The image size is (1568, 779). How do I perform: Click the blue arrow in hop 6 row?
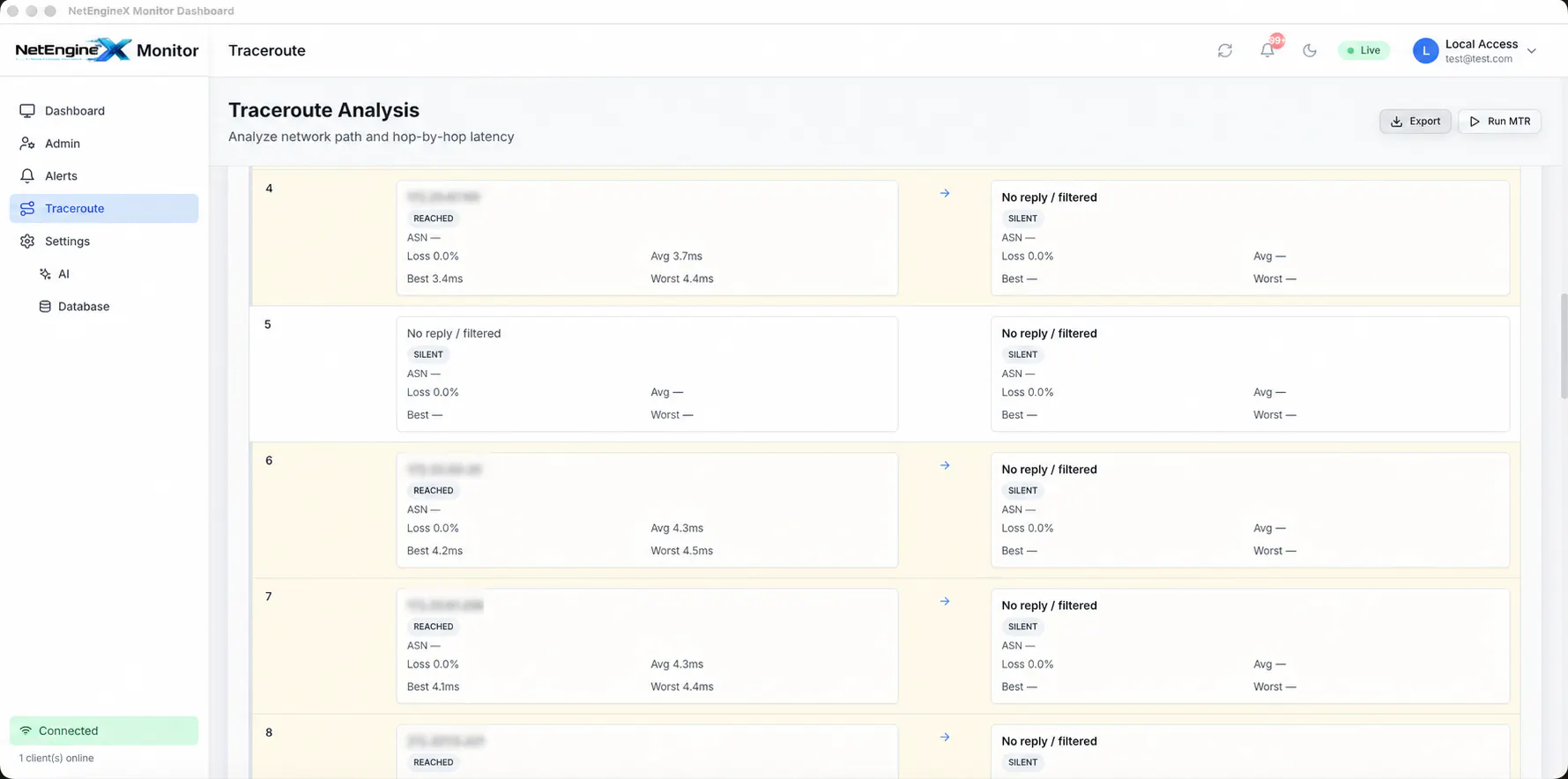click(x=945, y=465)
